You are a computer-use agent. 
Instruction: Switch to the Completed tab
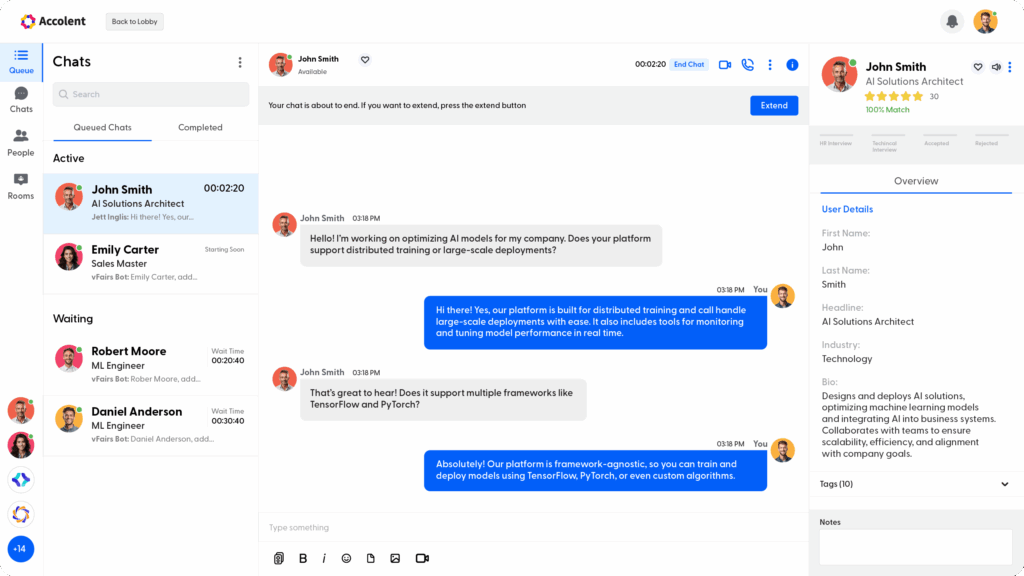[200, 127]
